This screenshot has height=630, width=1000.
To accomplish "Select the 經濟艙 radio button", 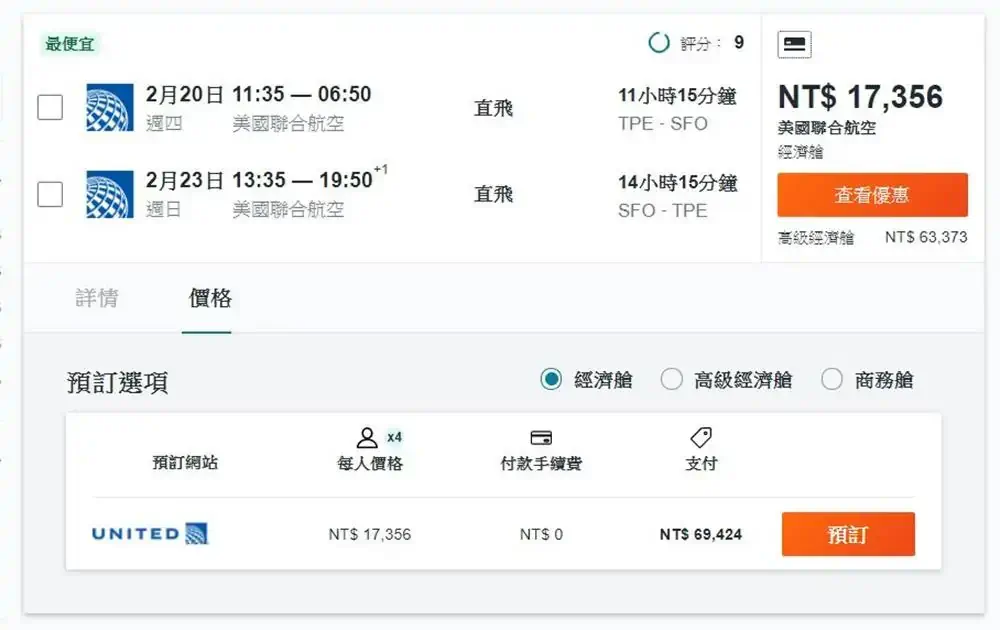I will pyautogui.click(x=551, y=379).
